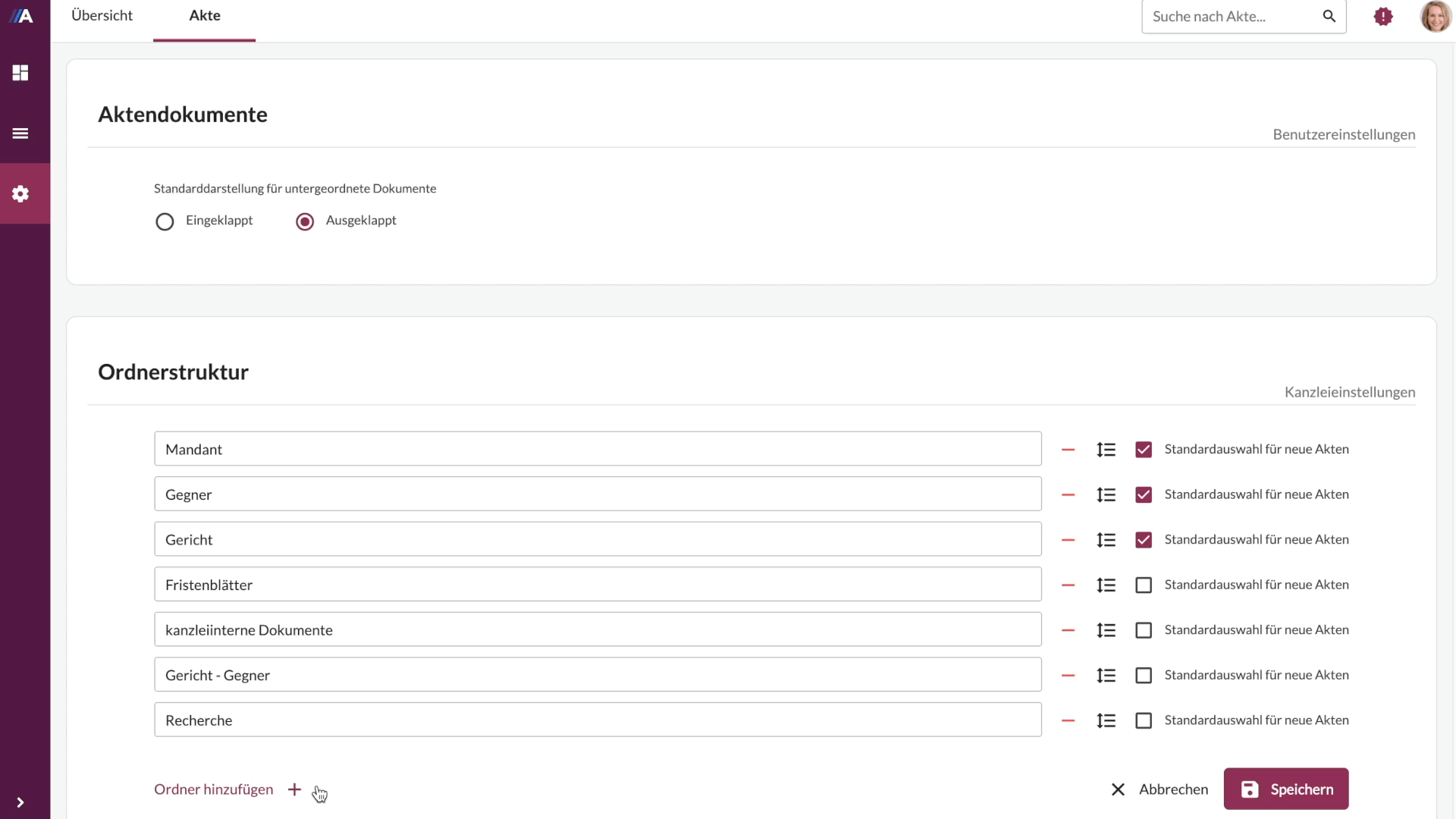Click the reorder icon for Recherche row
The image size is (1456, 819).
(x=1106, y=720)
